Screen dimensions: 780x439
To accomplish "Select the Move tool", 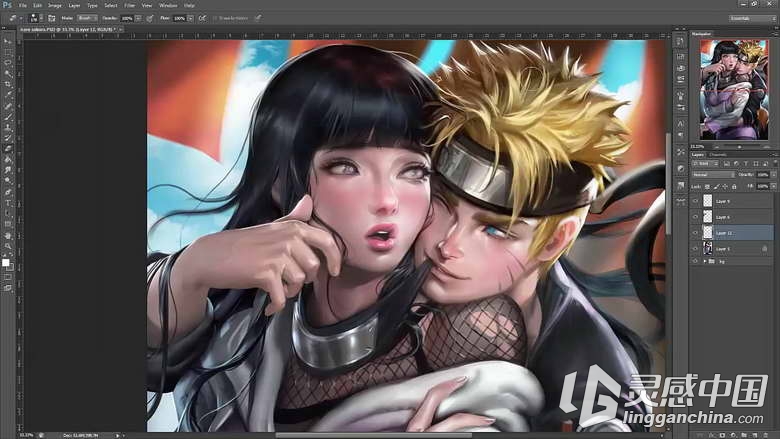I will pyautogui.click(x=7, y=42).
